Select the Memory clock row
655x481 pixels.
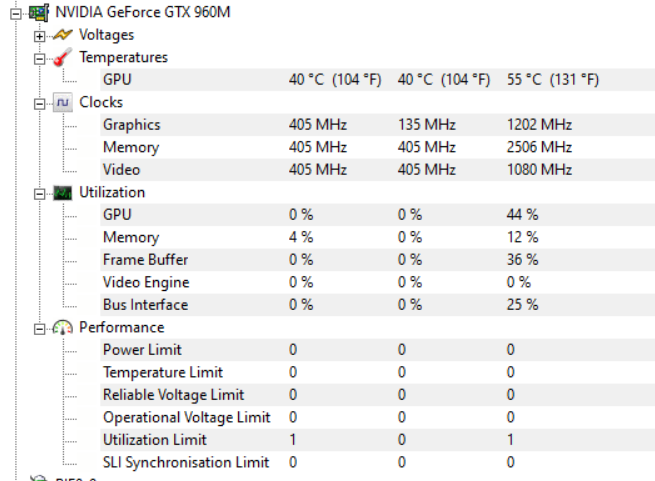pyautogui.click(x=378, y=147)
